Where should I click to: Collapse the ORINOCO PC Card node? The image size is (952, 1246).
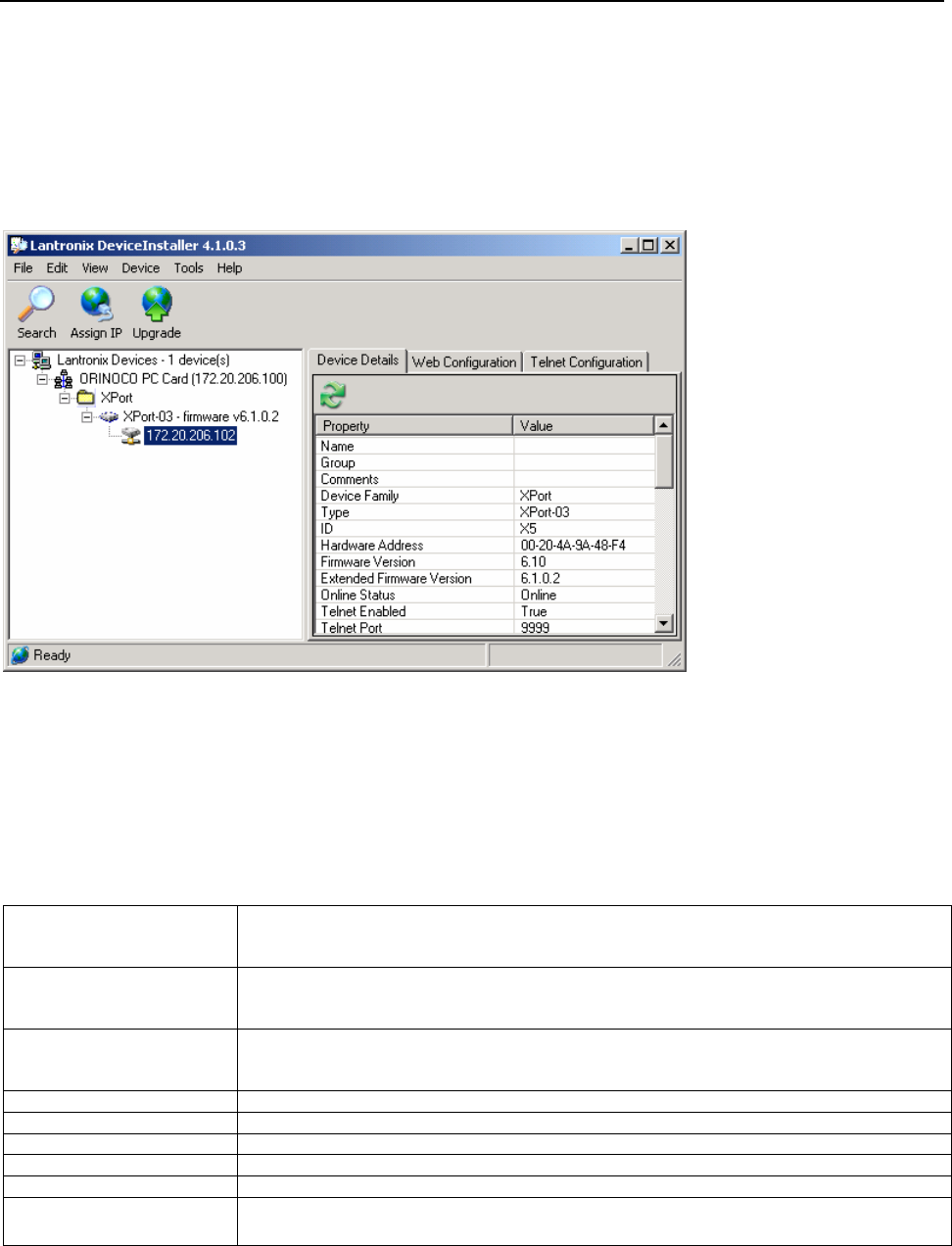click(x=42, y=379)
